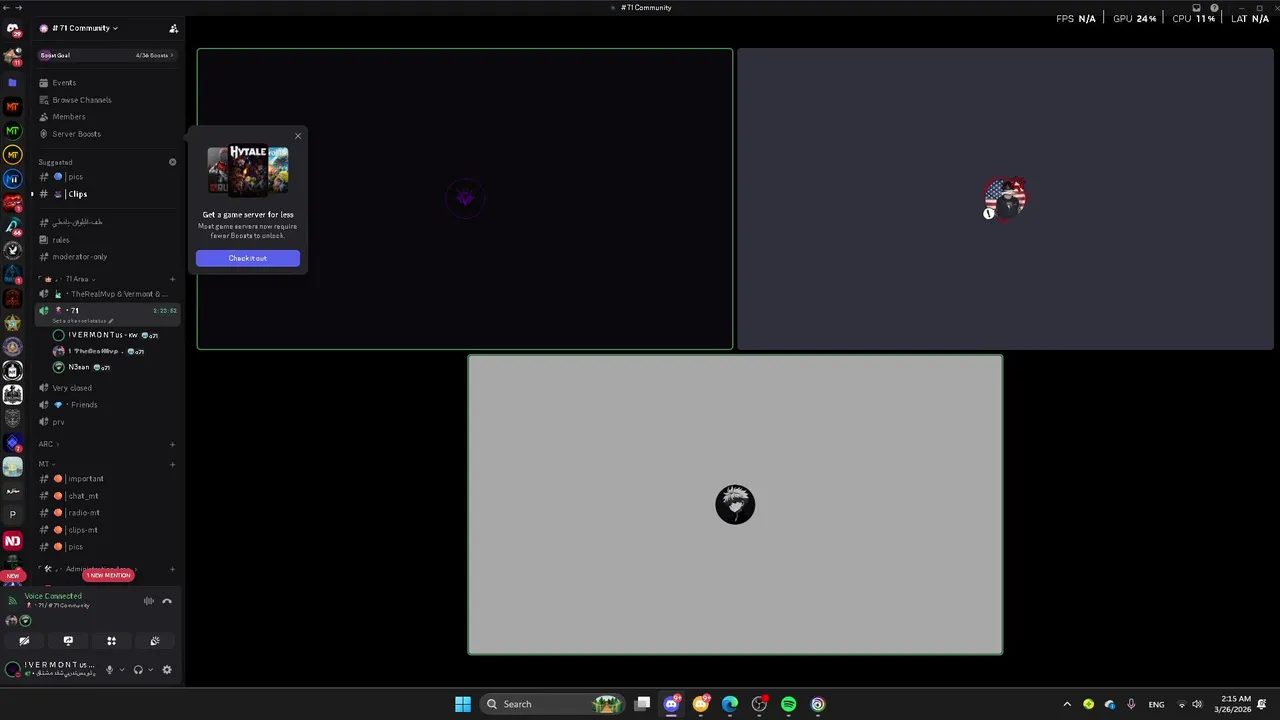Image resolution: width=1280 pixels, height=720 pixels.
Task: Open the soundboard icon
Action: pyautogui.click(x=155, y=641)
